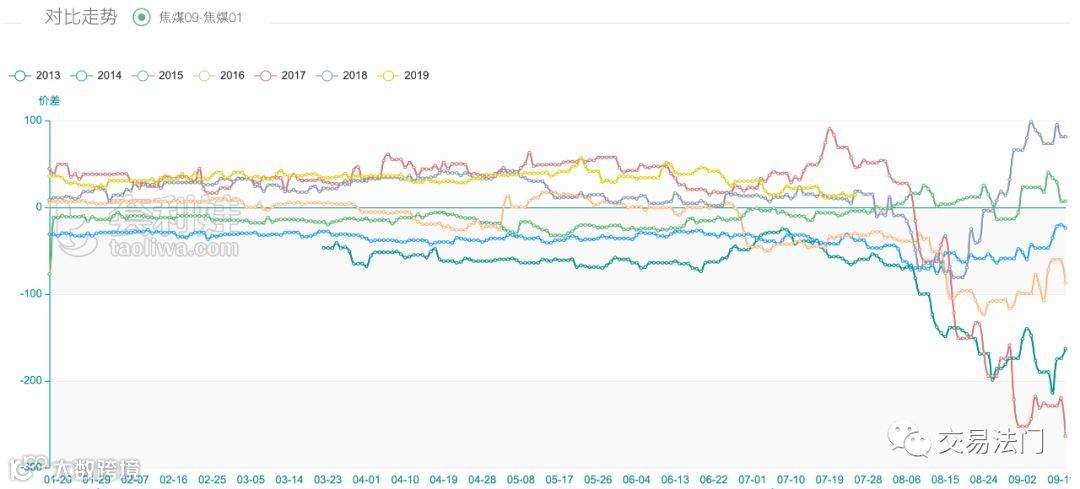Toggle the 2014 series legend marker
Image resolution: width=1080 pixels, height=489 pixels.
tap(82, 76)
